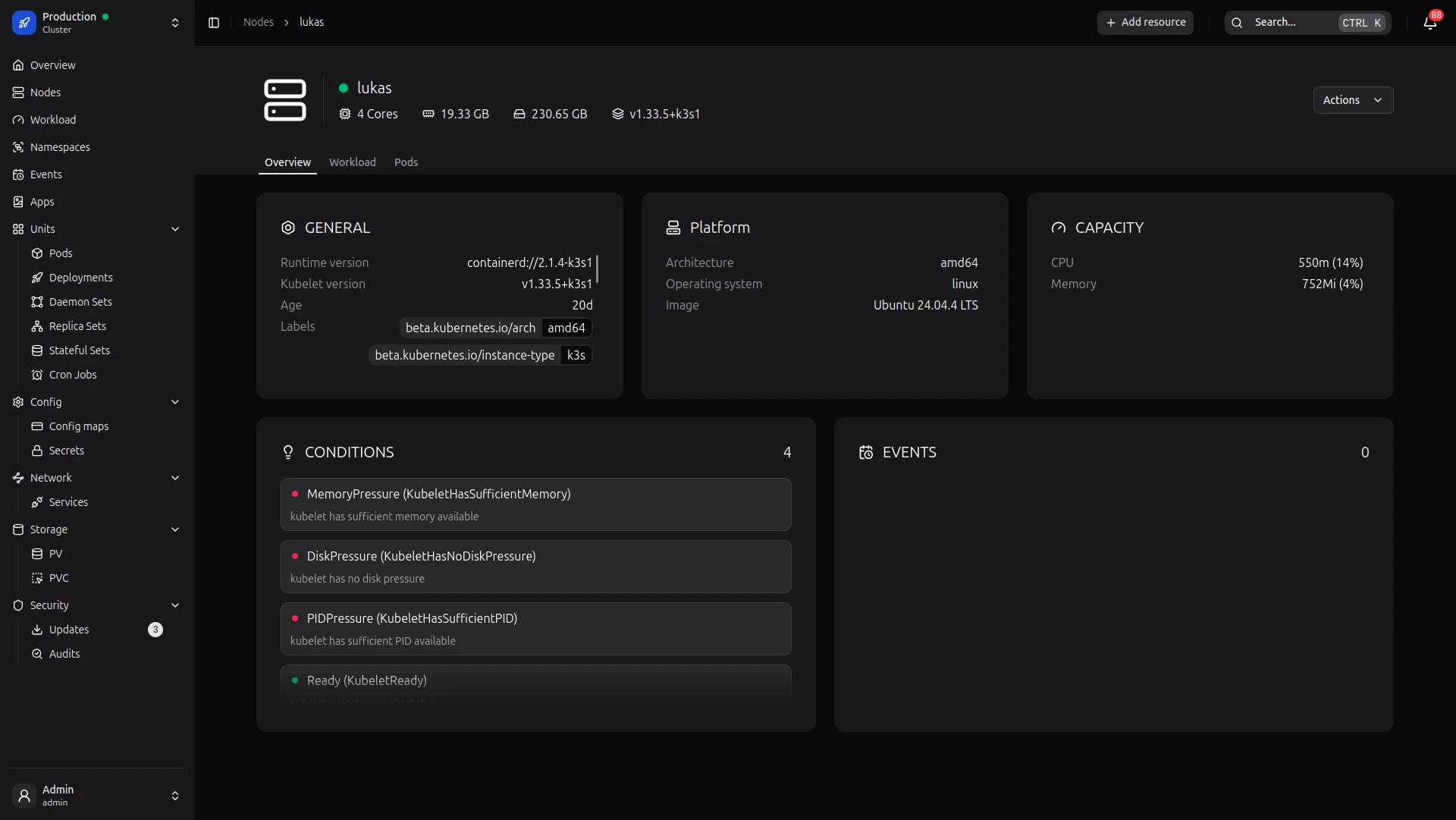Click the Daemon Sets icon
The image size is (1456, 820).
37,302
